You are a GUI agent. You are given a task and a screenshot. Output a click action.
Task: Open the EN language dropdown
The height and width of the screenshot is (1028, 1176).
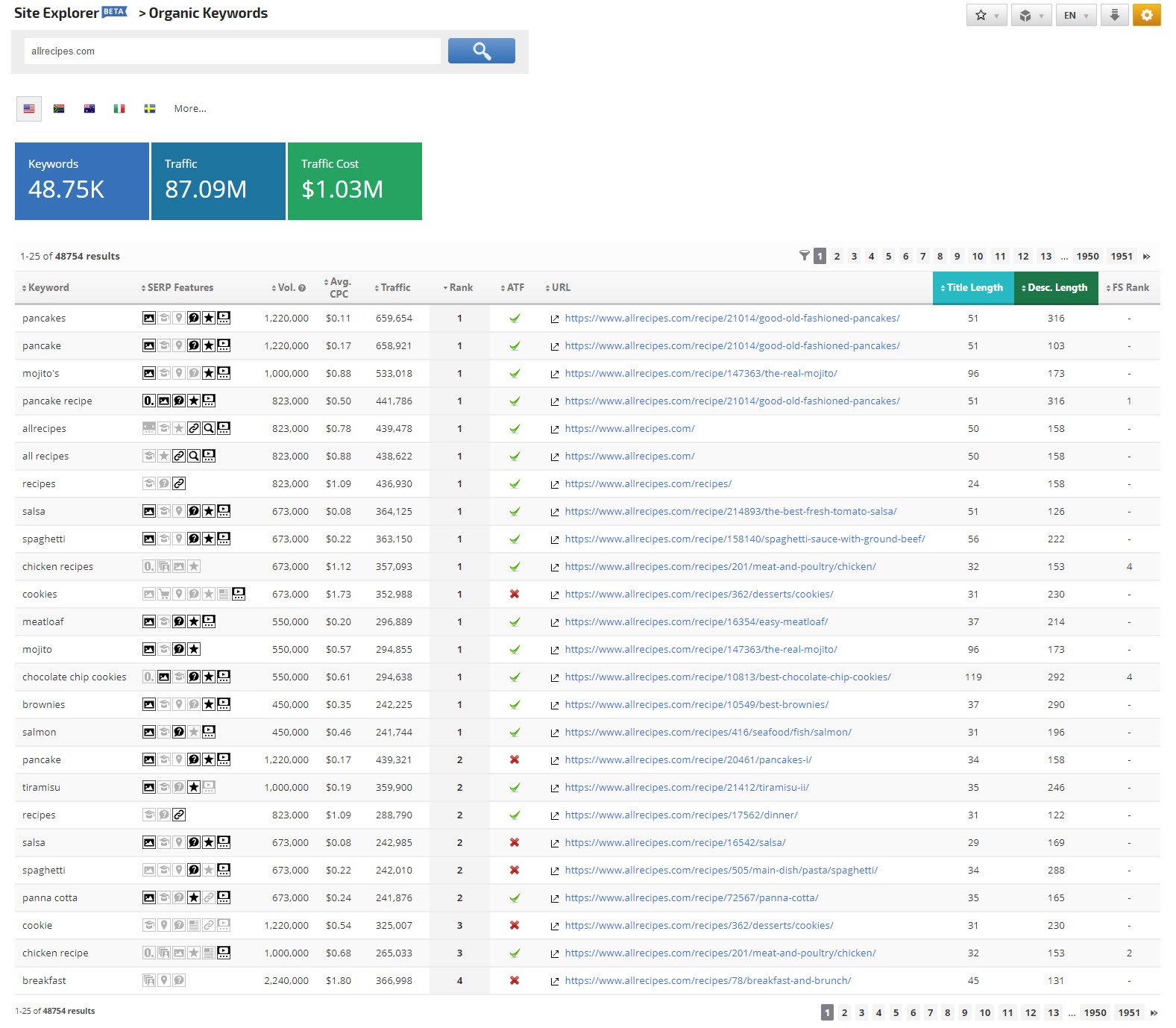[1075, 15]
